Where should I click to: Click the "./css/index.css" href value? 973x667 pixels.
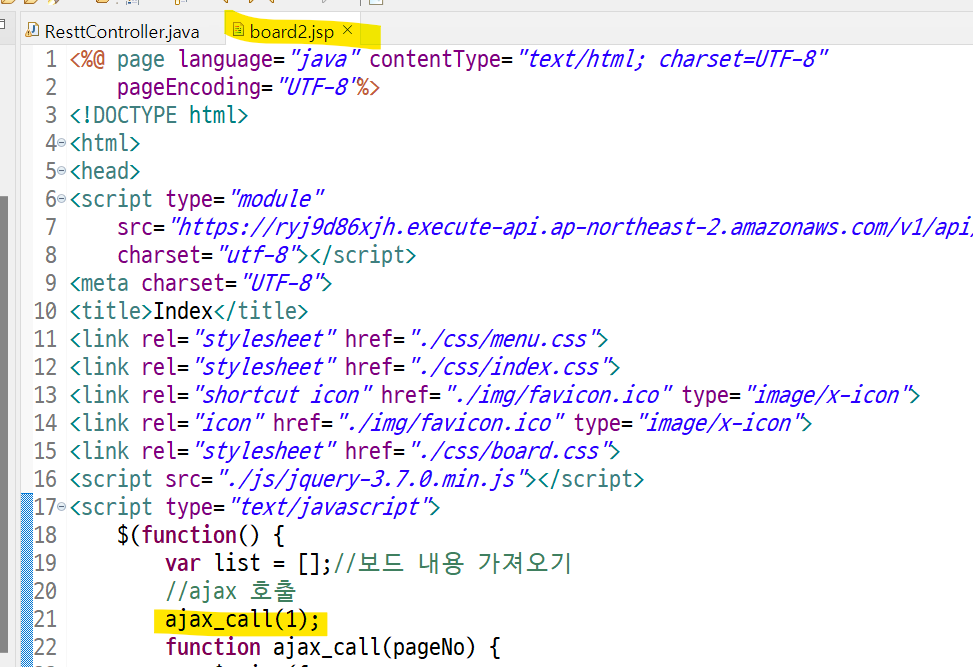(x=510, y=367)
